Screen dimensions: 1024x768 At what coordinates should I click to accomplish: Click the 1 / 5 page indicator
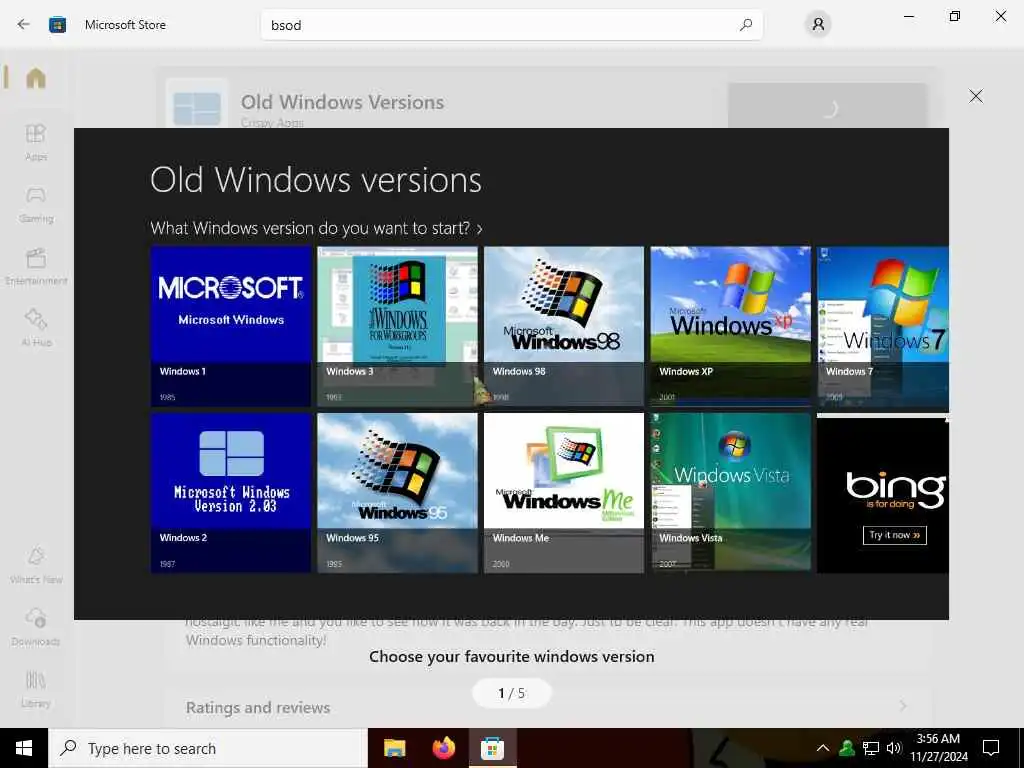(511, 693)
